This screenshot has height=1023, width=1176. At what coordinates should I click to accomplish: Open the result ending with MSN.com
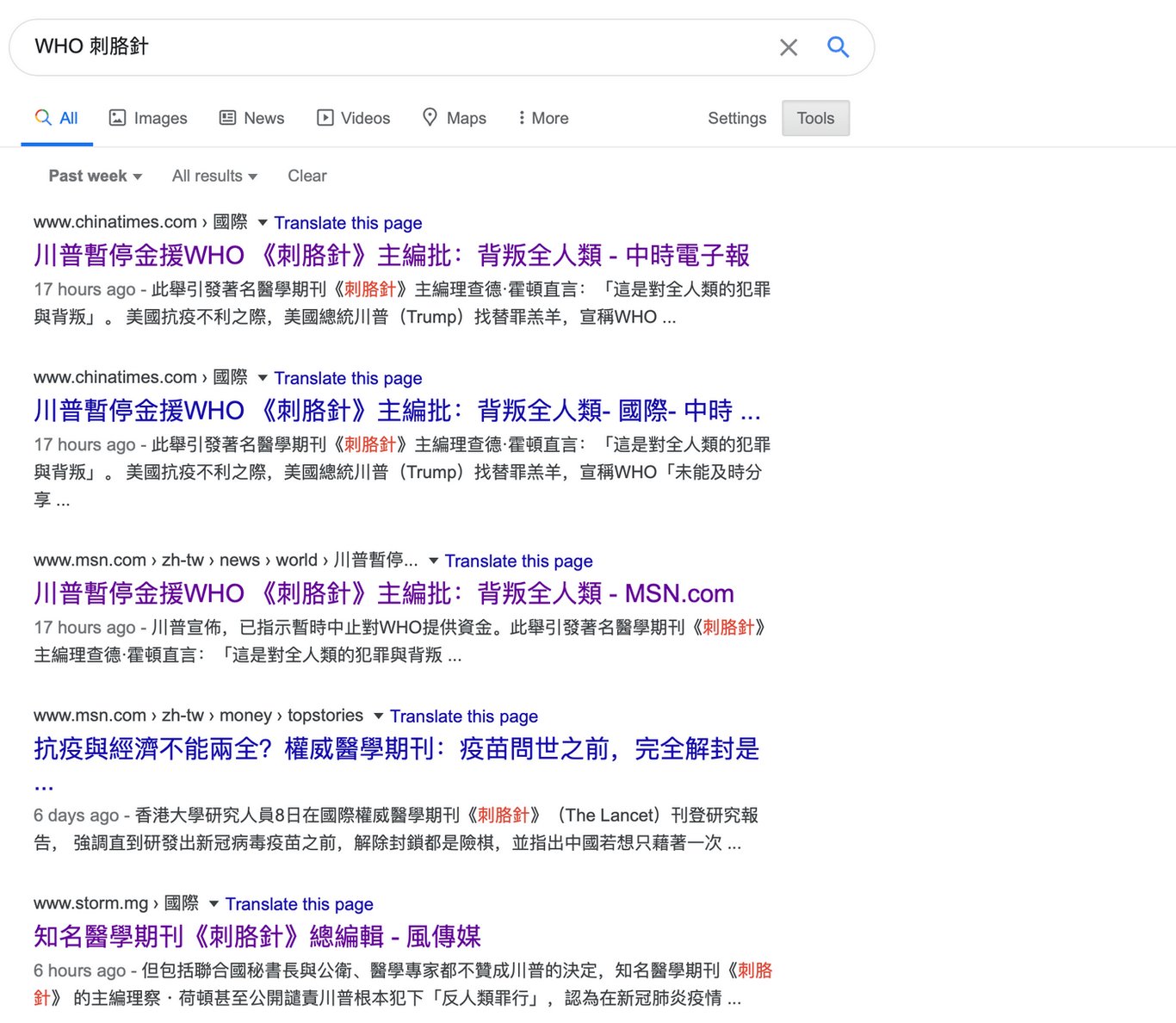pos(384,593)
